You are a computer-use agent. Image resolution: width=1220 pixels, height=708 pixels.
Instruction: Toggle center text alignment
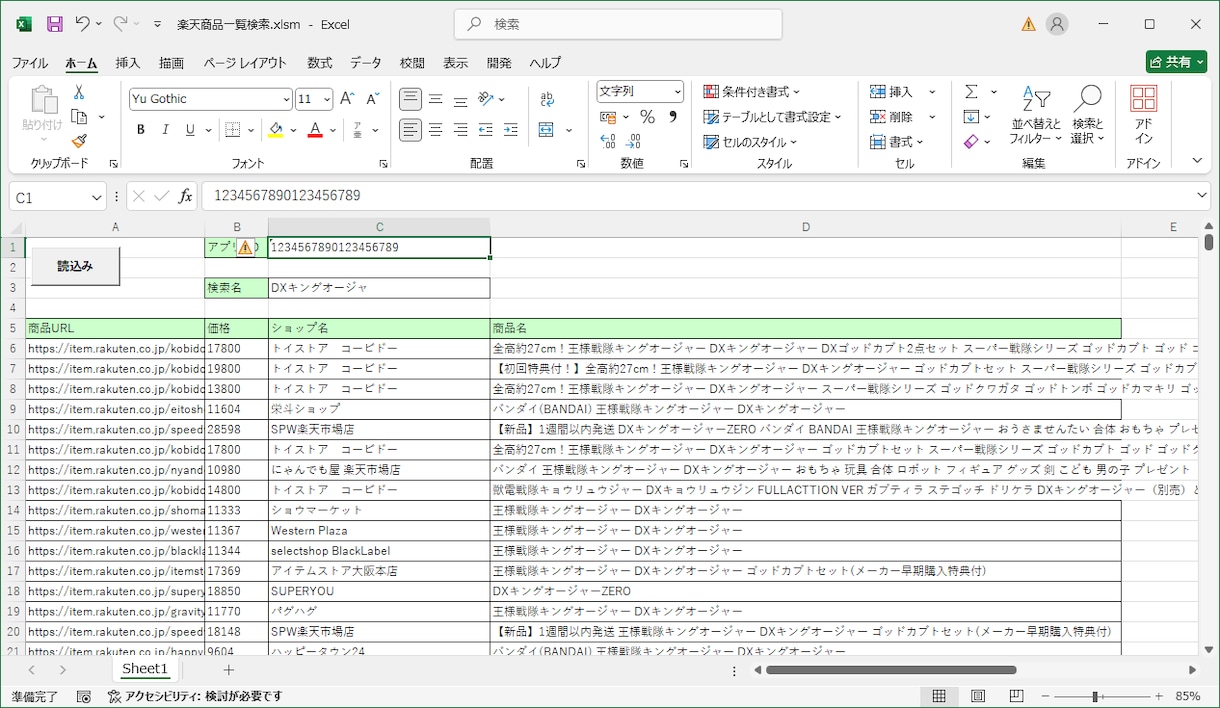(x=436, y=130)
